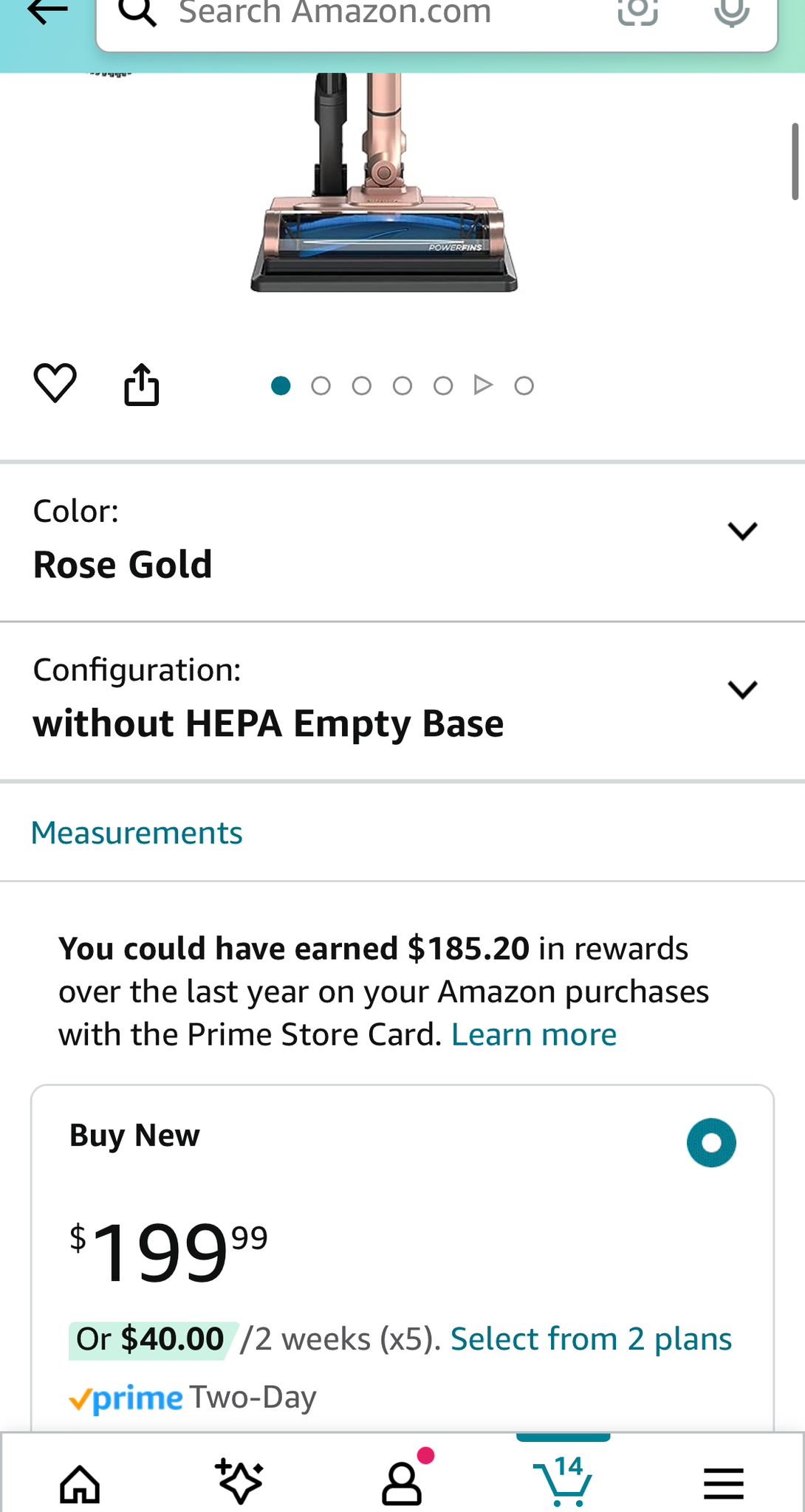Tap the back arrow icon
Image resolution: width=805 pixels, height=1512 pixels.
coord(47,10)
